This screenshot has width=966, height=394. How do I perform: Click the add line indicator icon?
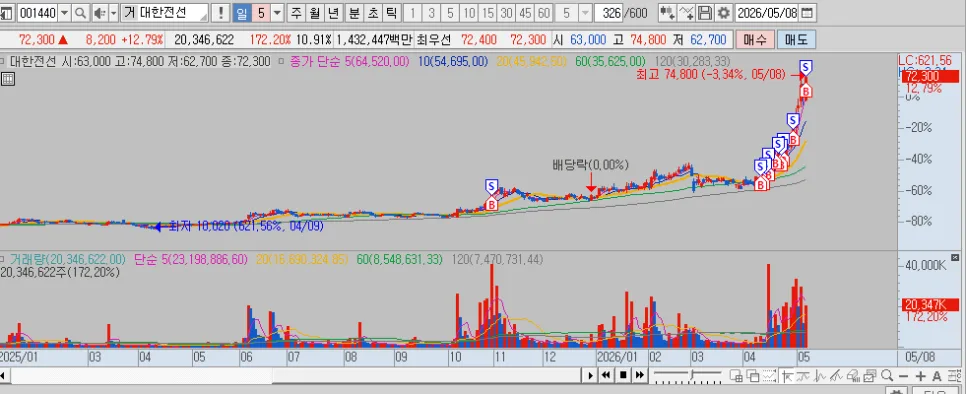coord(686,12)
